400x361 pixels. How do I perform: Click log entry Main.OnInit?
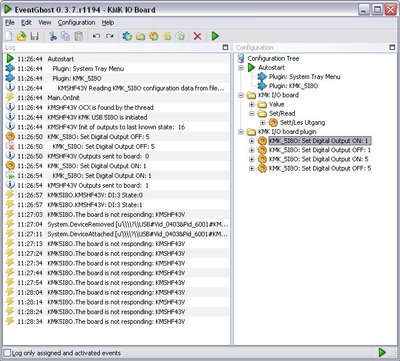point(63,98)
